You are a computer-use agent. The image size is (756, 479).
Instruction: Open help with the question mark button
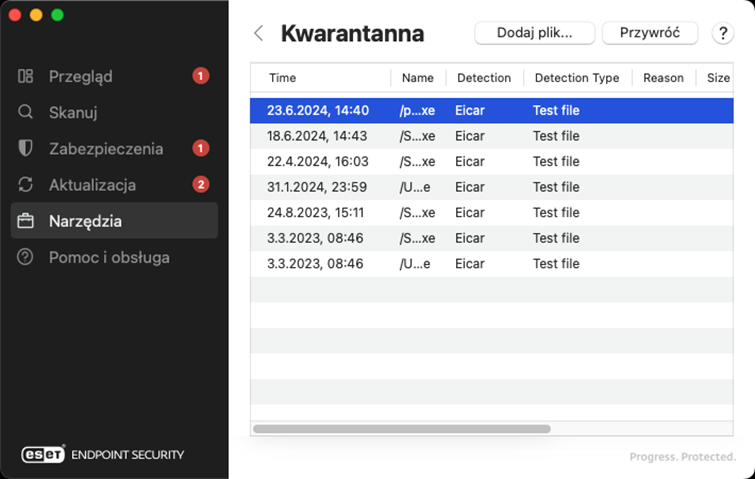723,33
